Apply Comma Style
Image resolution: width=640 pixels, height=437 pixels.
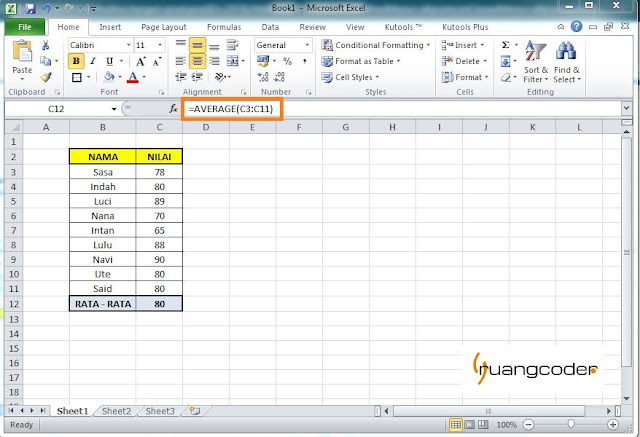[304, 61]
